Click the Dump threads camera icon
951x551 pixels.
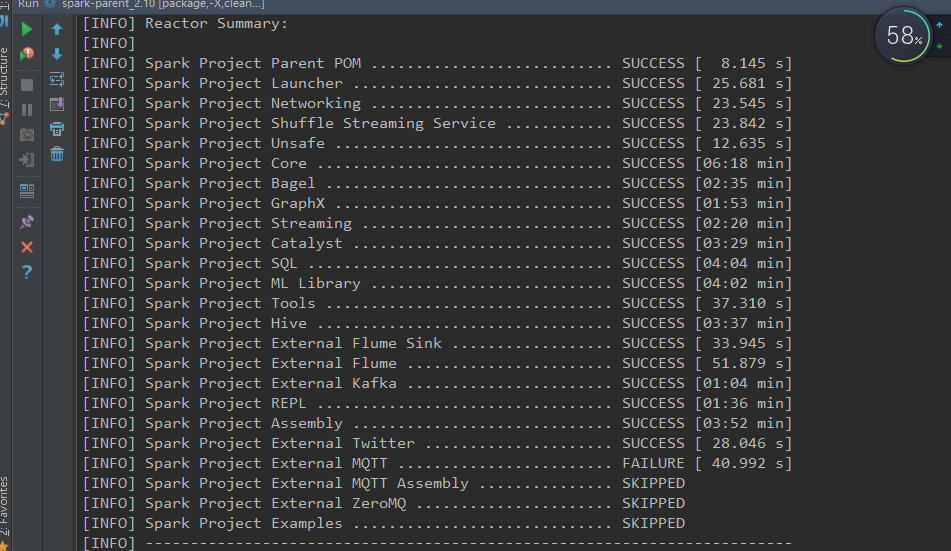pos(27,135)
